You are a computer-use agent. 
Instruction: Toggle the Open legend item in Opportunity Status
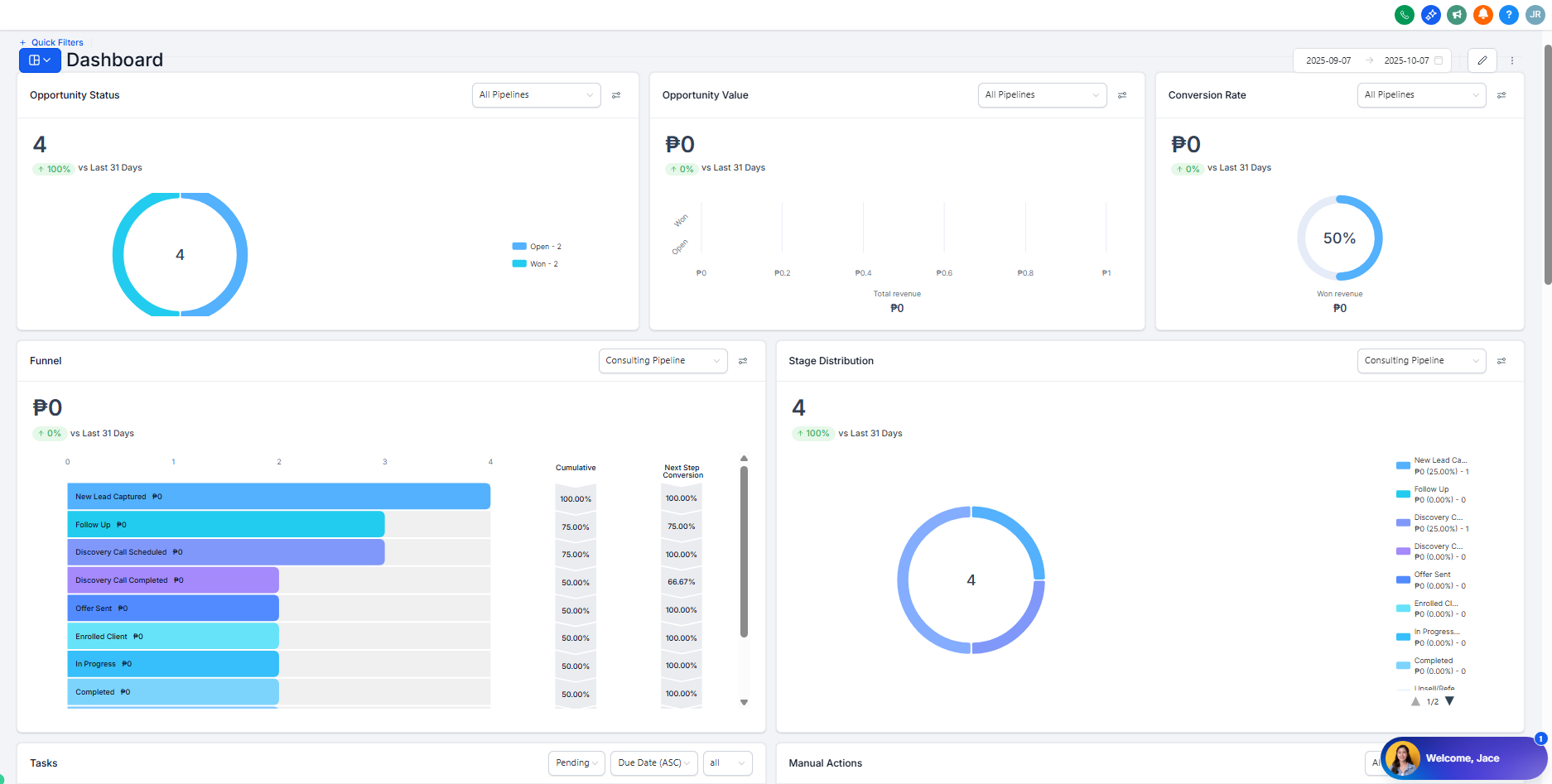538,247
